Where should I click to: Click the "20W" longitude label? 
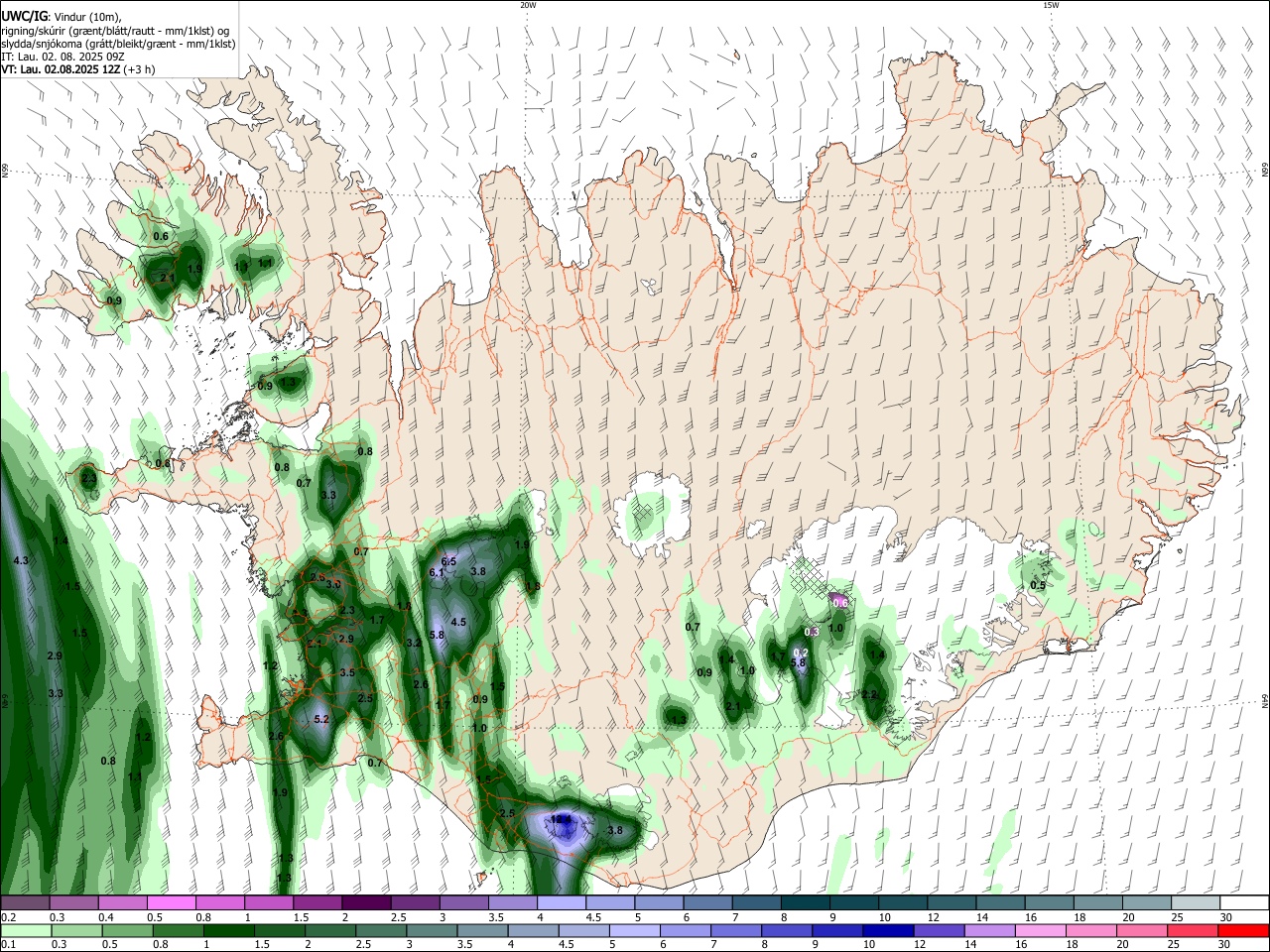(528, 5)
